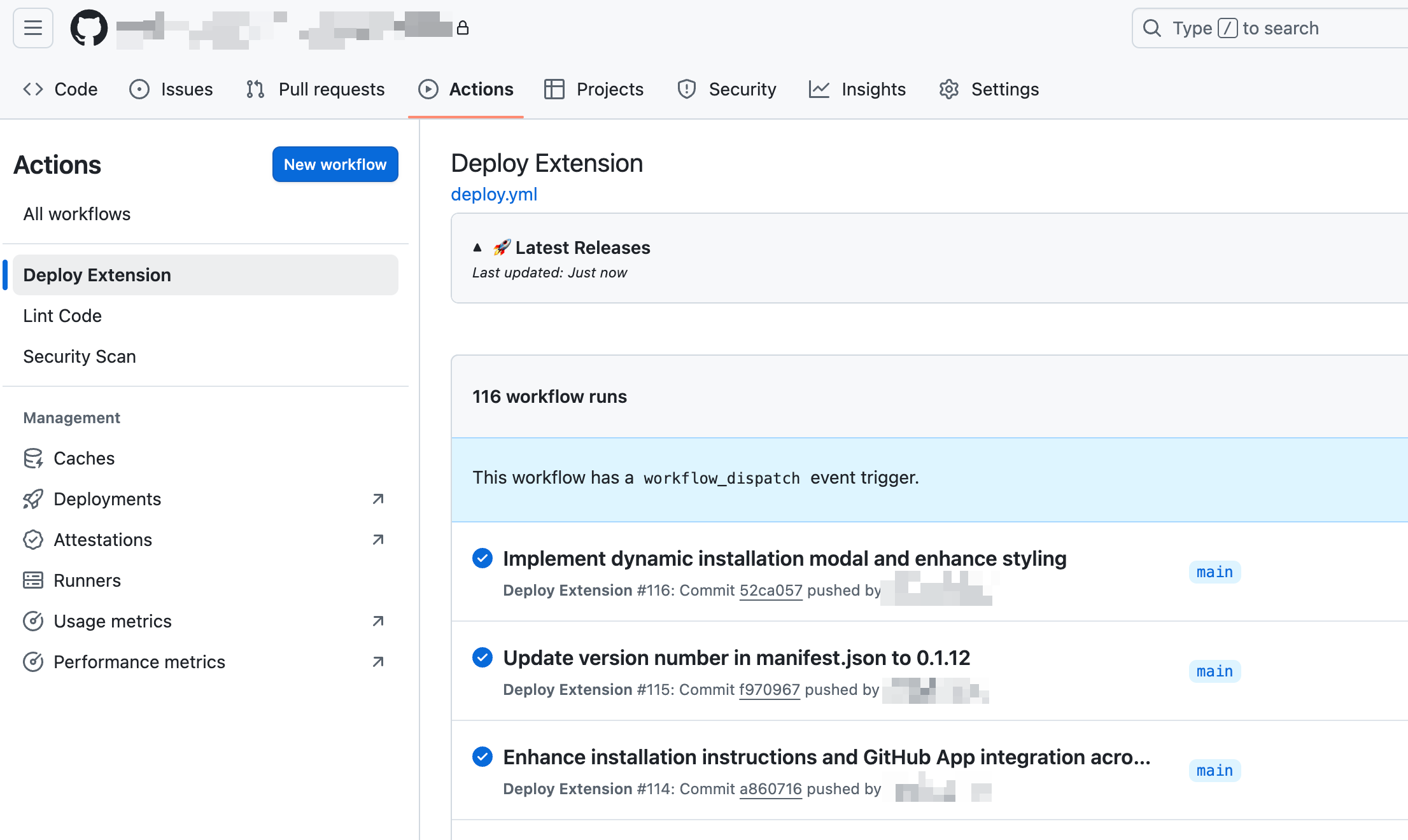Click the search magnifier icon
Image resolution: width=1408 pixels, height=840 pixels.
tap(1151, 28)
